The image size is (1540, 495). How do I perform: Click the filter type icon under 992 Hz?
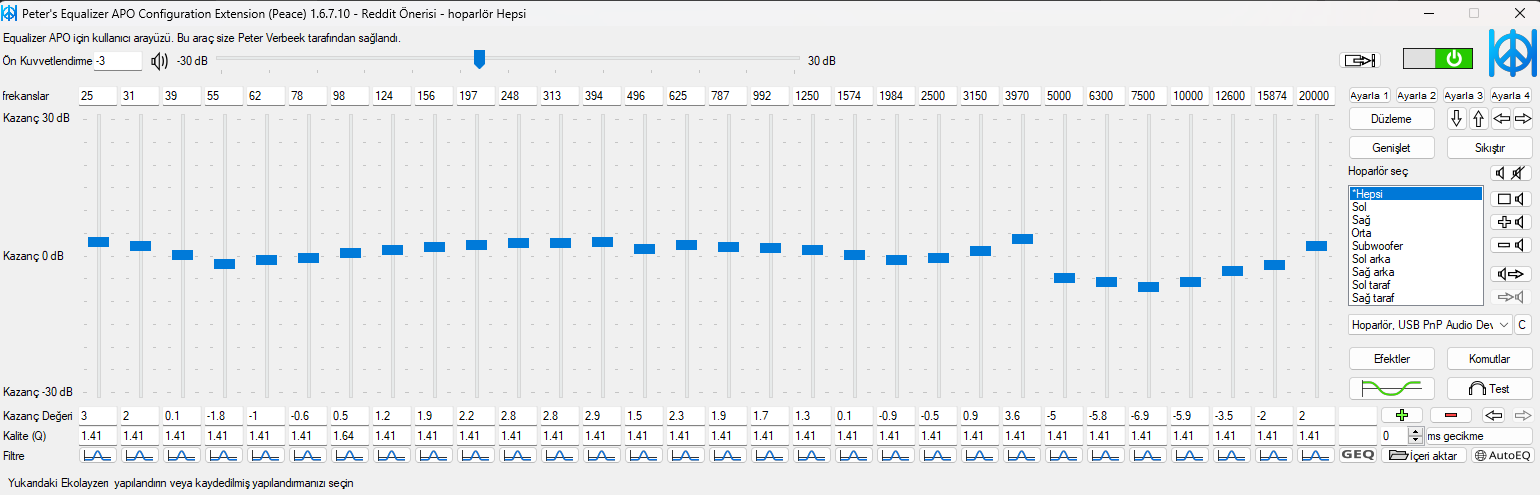coord(770,455)
